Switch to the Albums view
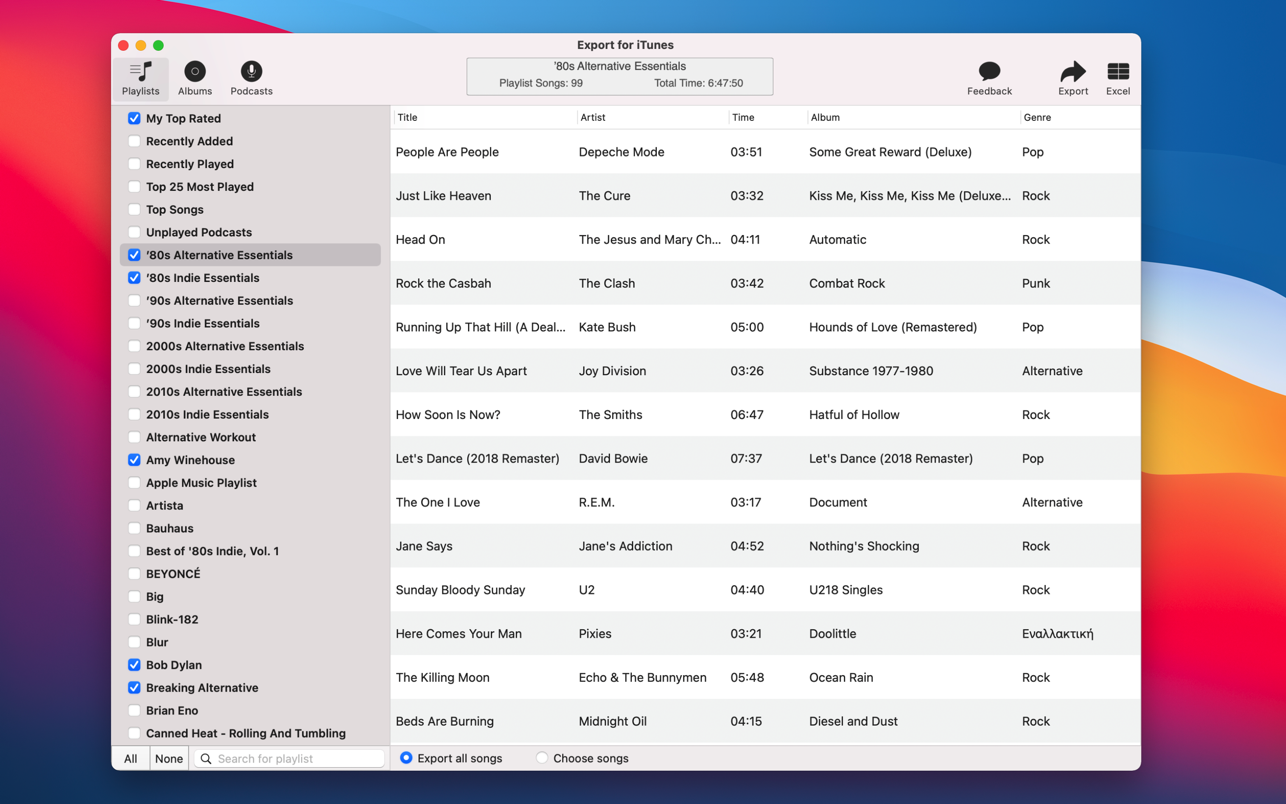The width and height of the screenshot is (1286, 804). click(x=195, y=72)
